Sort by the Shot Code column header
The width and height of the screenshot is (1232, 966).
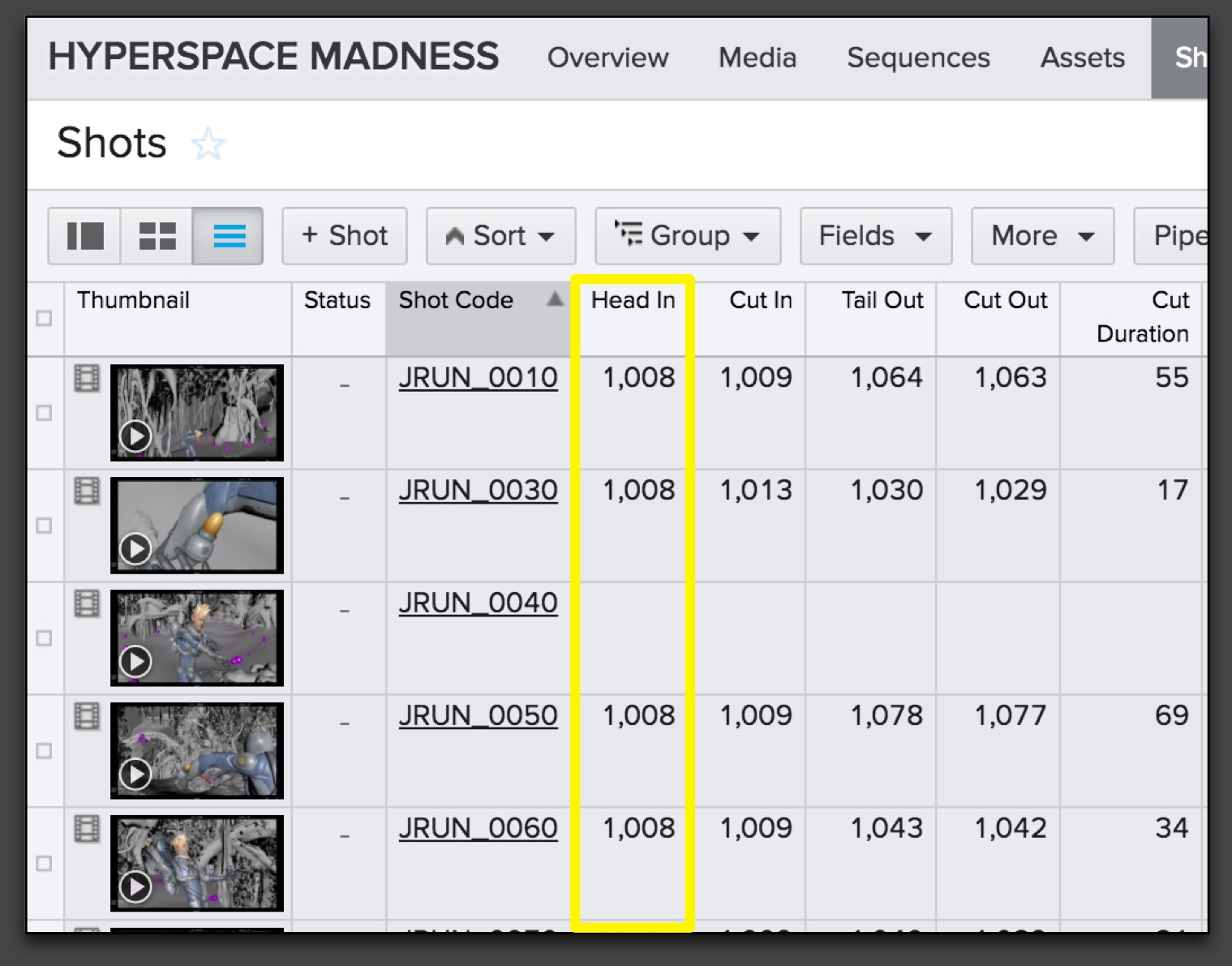[456, 300]
